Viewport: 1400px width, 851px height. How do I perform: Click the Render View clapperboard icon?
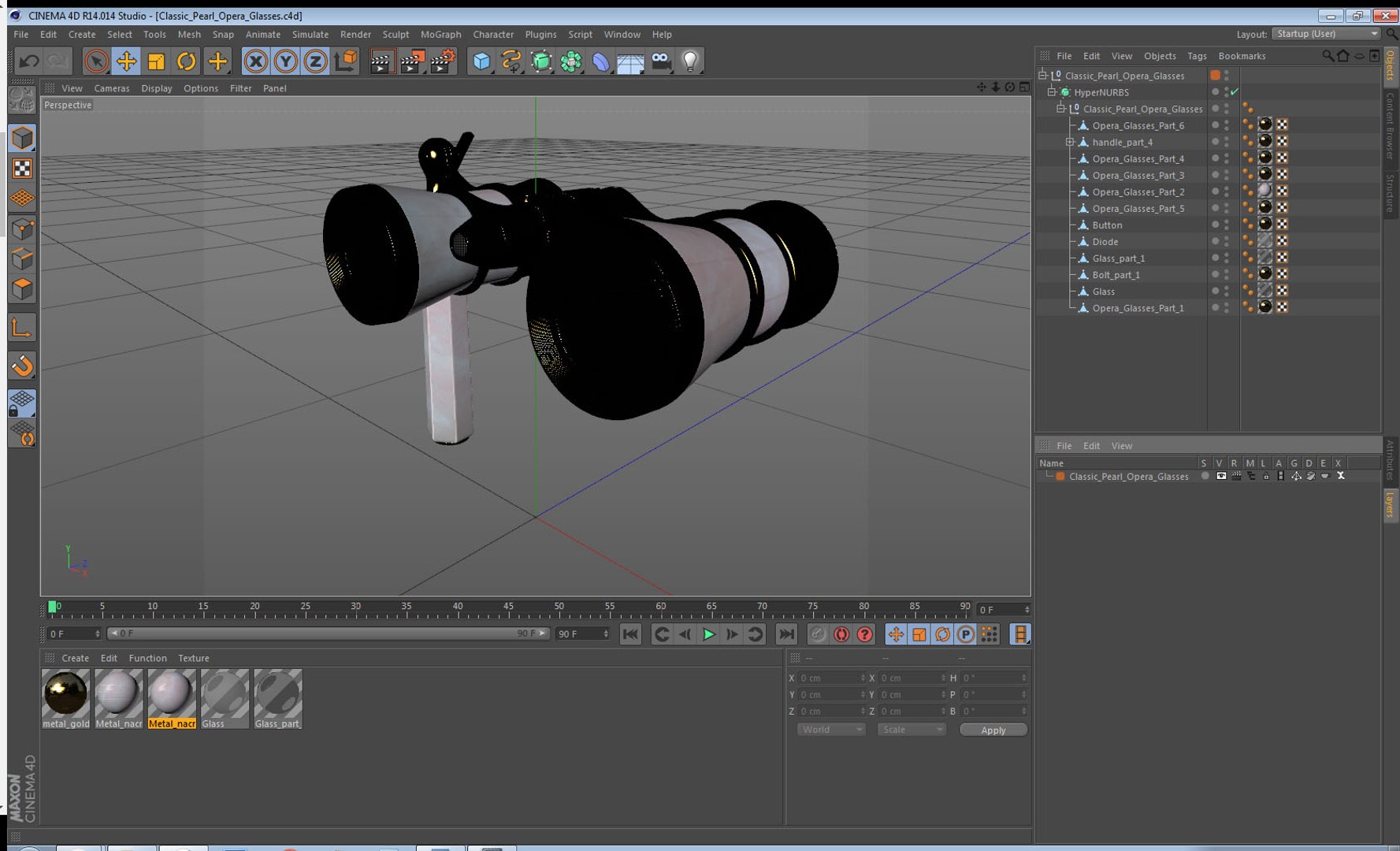pos(381,61)
